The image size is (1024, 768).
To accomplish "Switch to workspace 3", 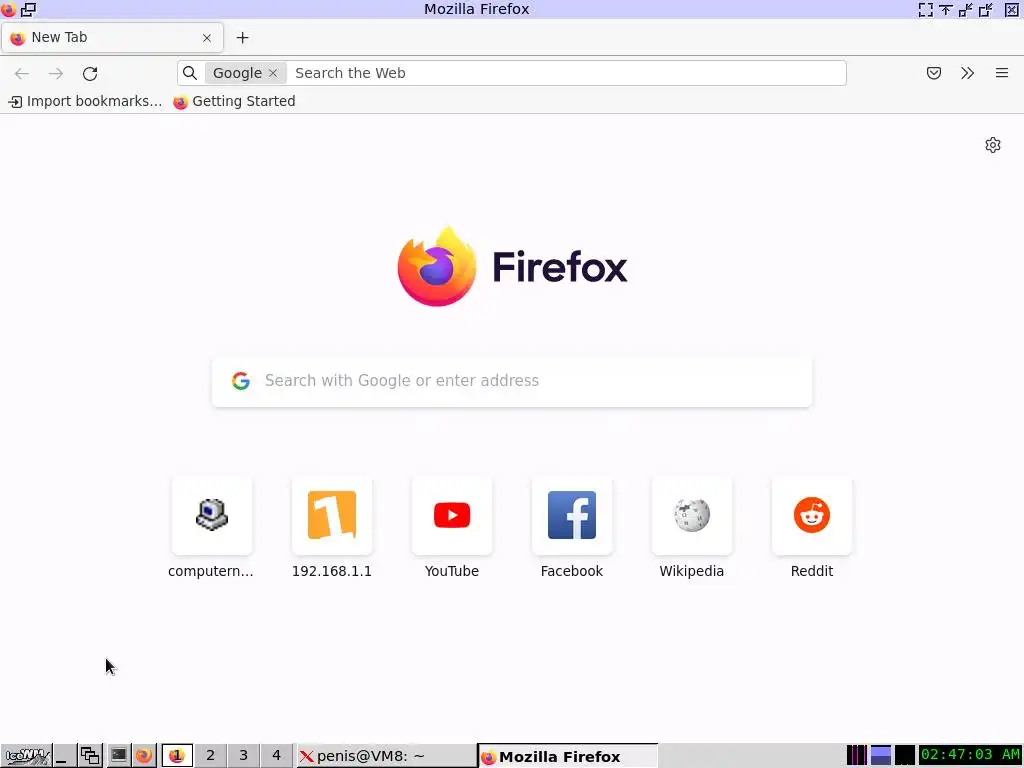I will [244, 756].
